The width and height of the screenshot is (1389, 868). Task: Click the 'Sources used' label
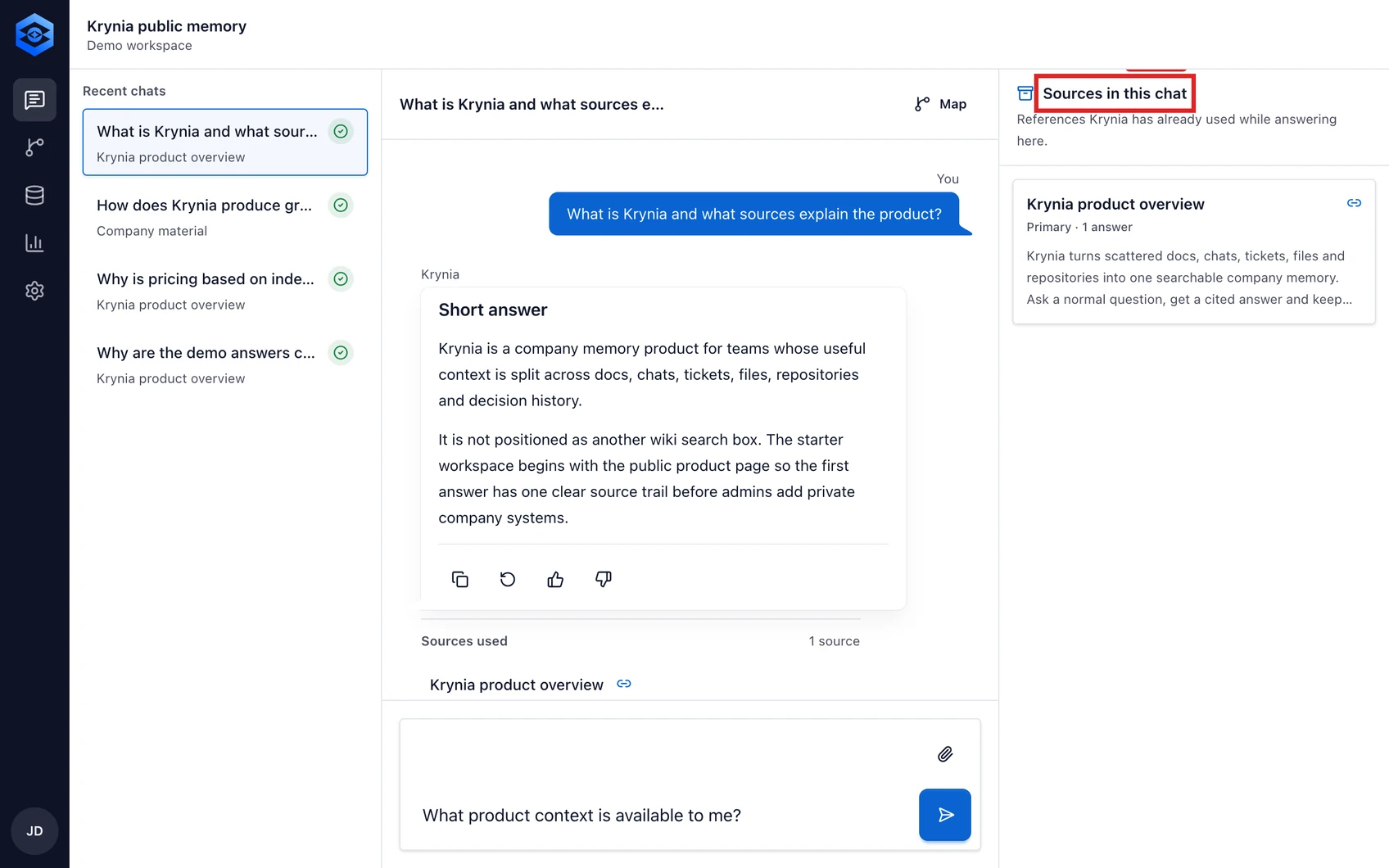464,641
